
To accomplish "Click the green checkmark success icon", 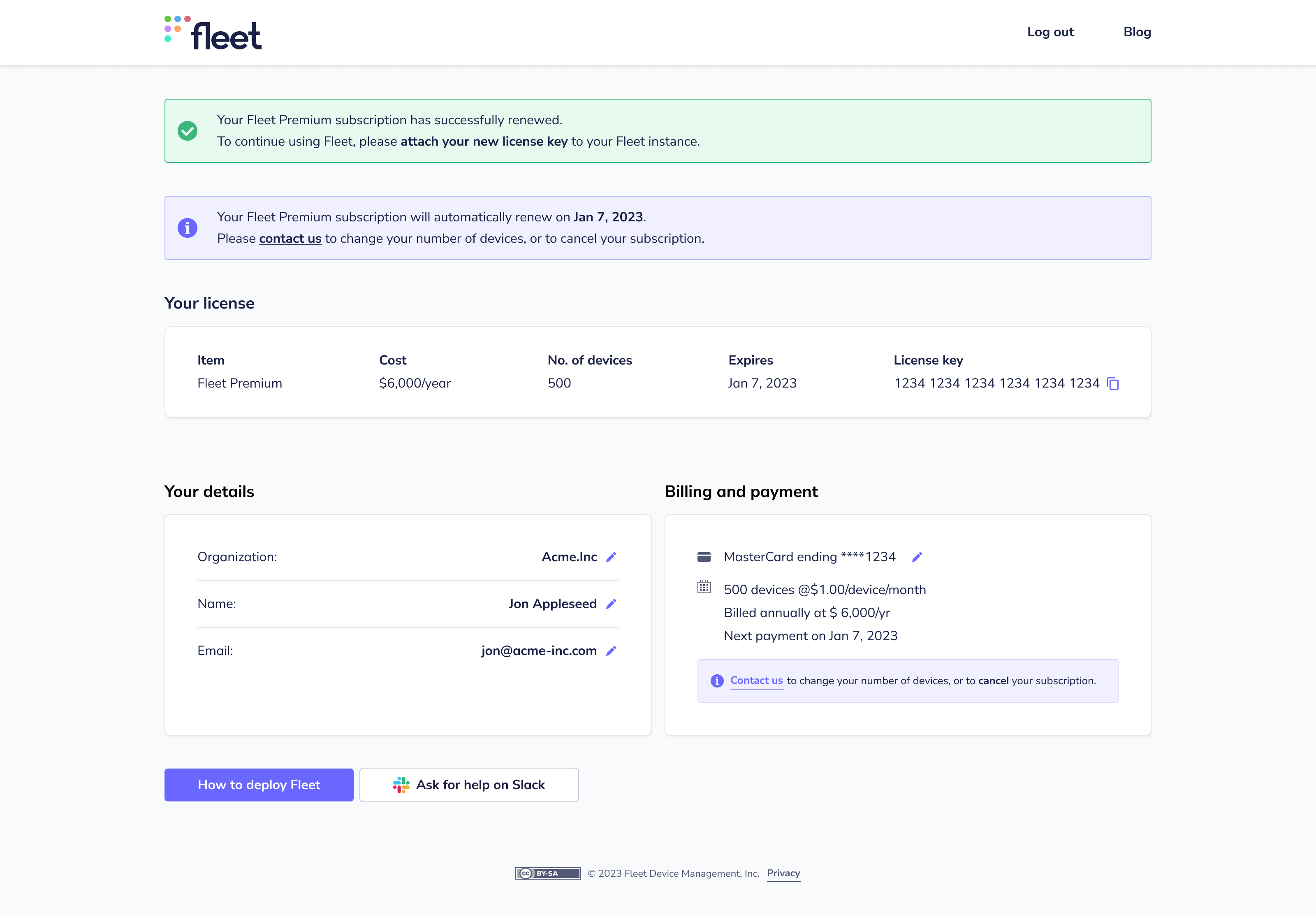I will tap(188, 131).
